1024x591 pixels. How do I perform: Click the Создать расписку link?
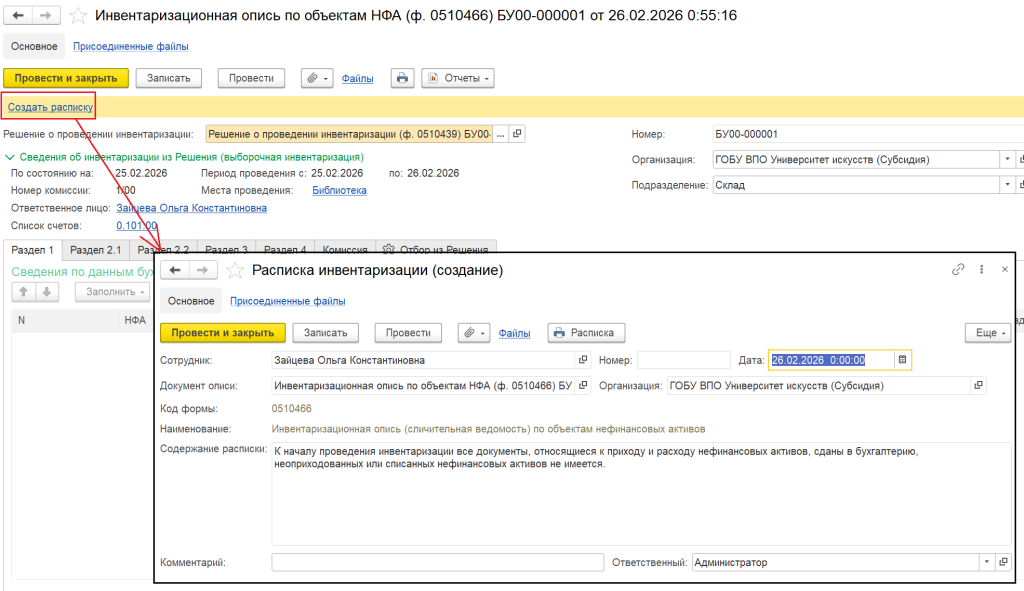tap(50, 106)
